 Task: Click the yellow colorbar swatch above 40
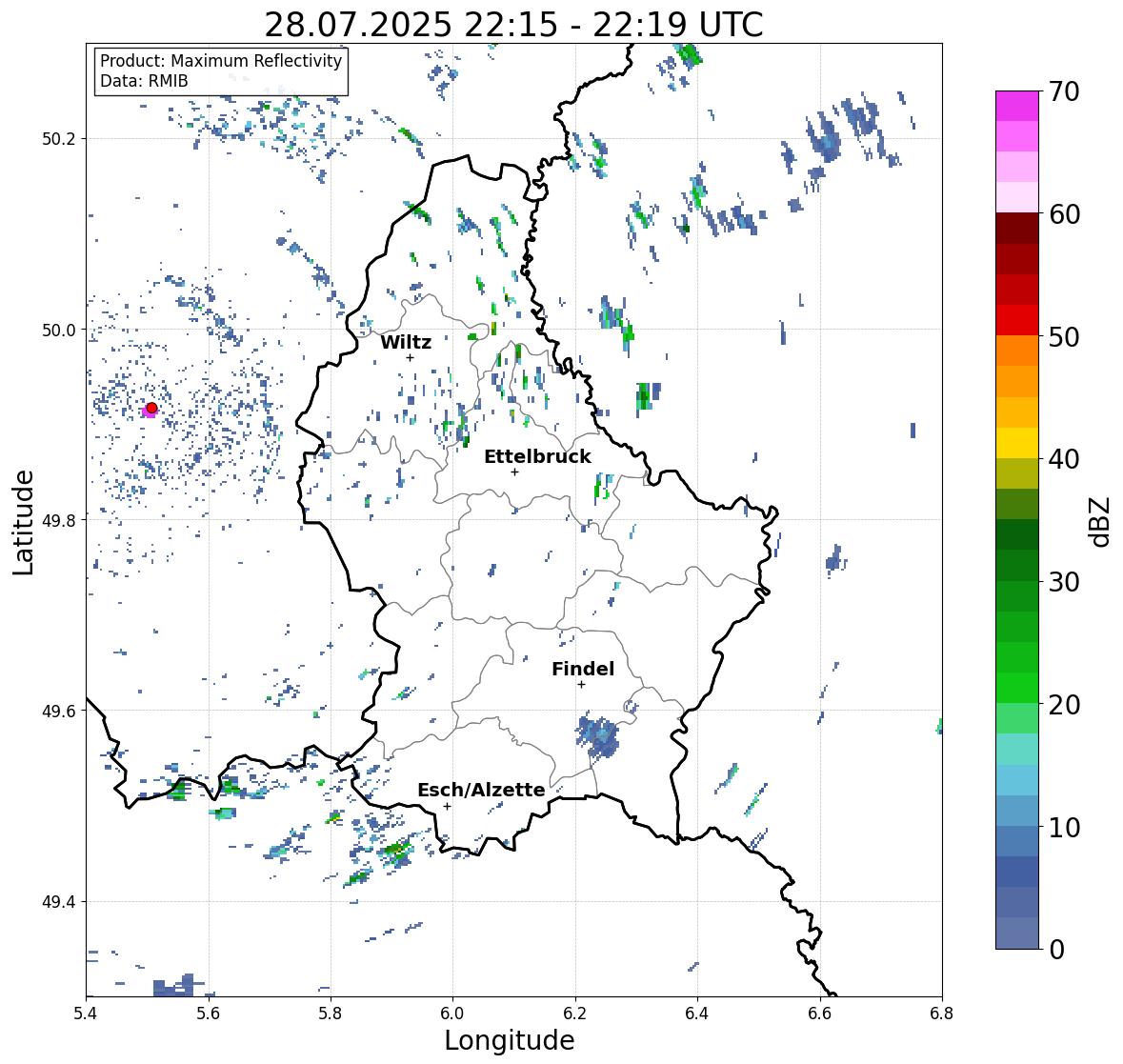(1017, 443)
